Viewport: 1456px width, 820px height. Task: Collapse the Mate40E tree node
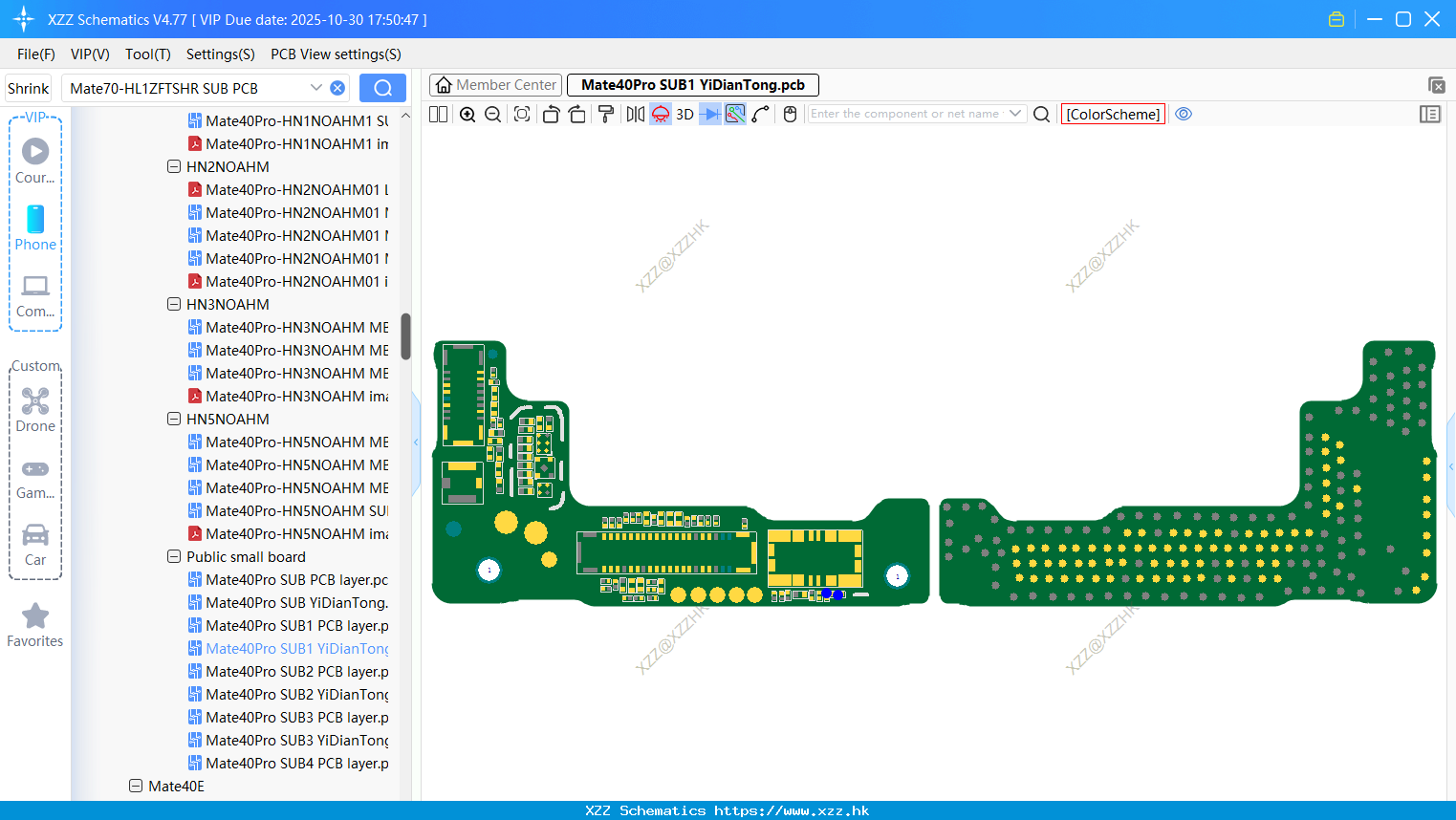pos(136,786)
